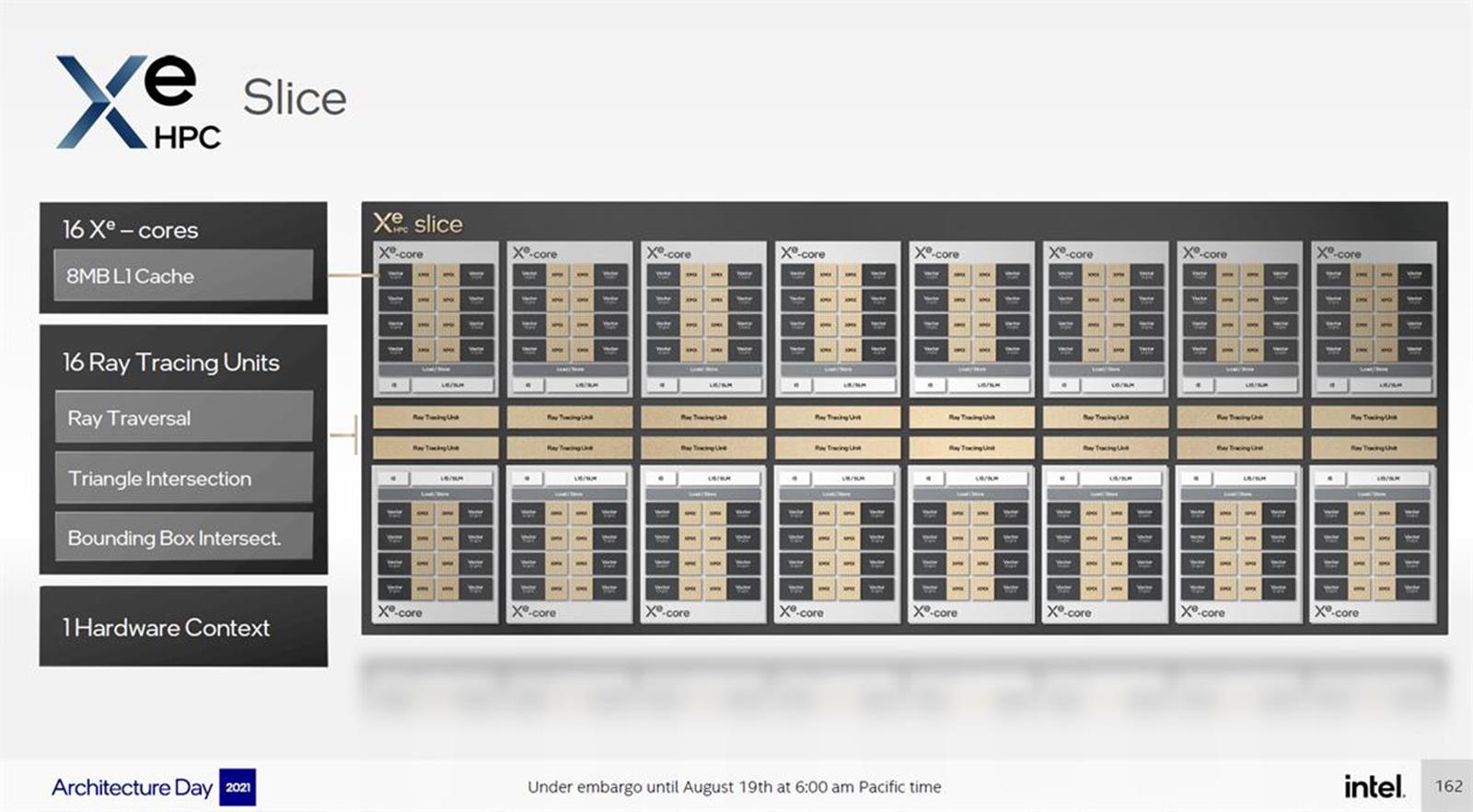This screenshot has height=812, width=1473.
Task: Click the Architecture Day footer text
Action: (x=132, y=787)
